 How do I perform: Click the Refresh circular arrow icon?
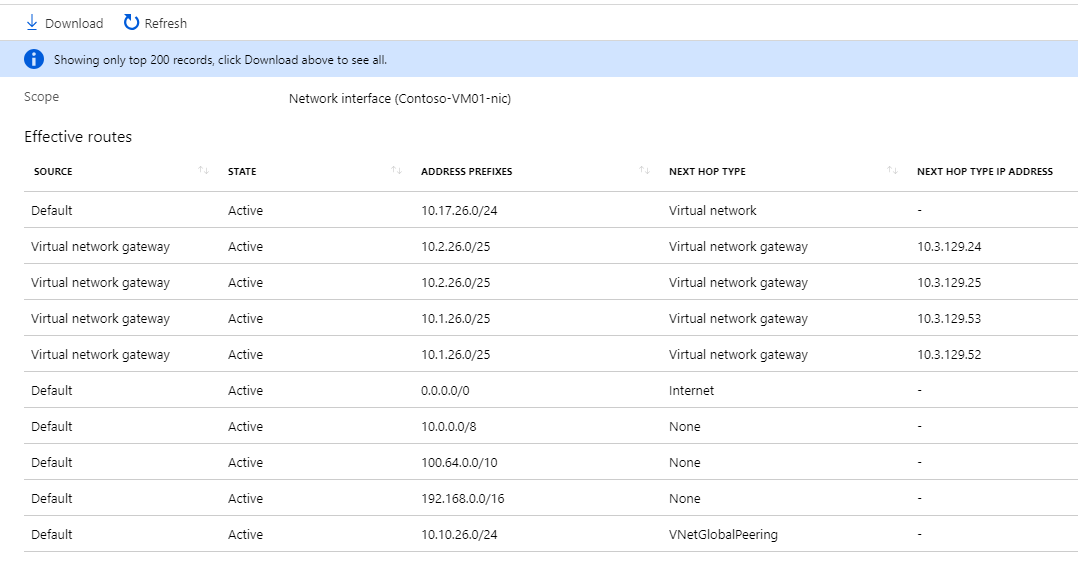point(131,22)
